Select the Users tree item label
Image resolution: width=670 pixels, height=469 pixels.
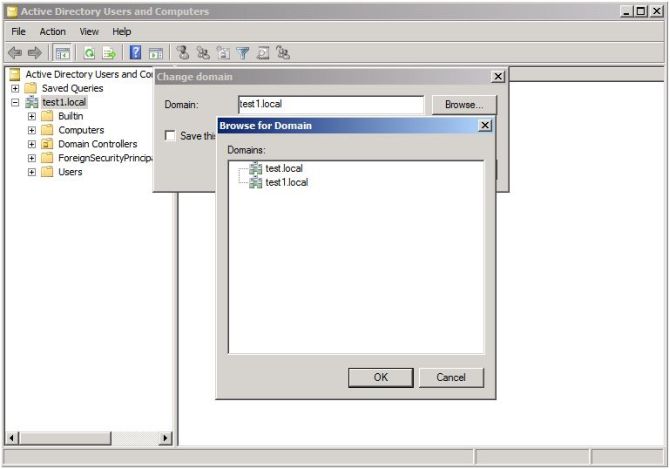[x=70, y=172]
